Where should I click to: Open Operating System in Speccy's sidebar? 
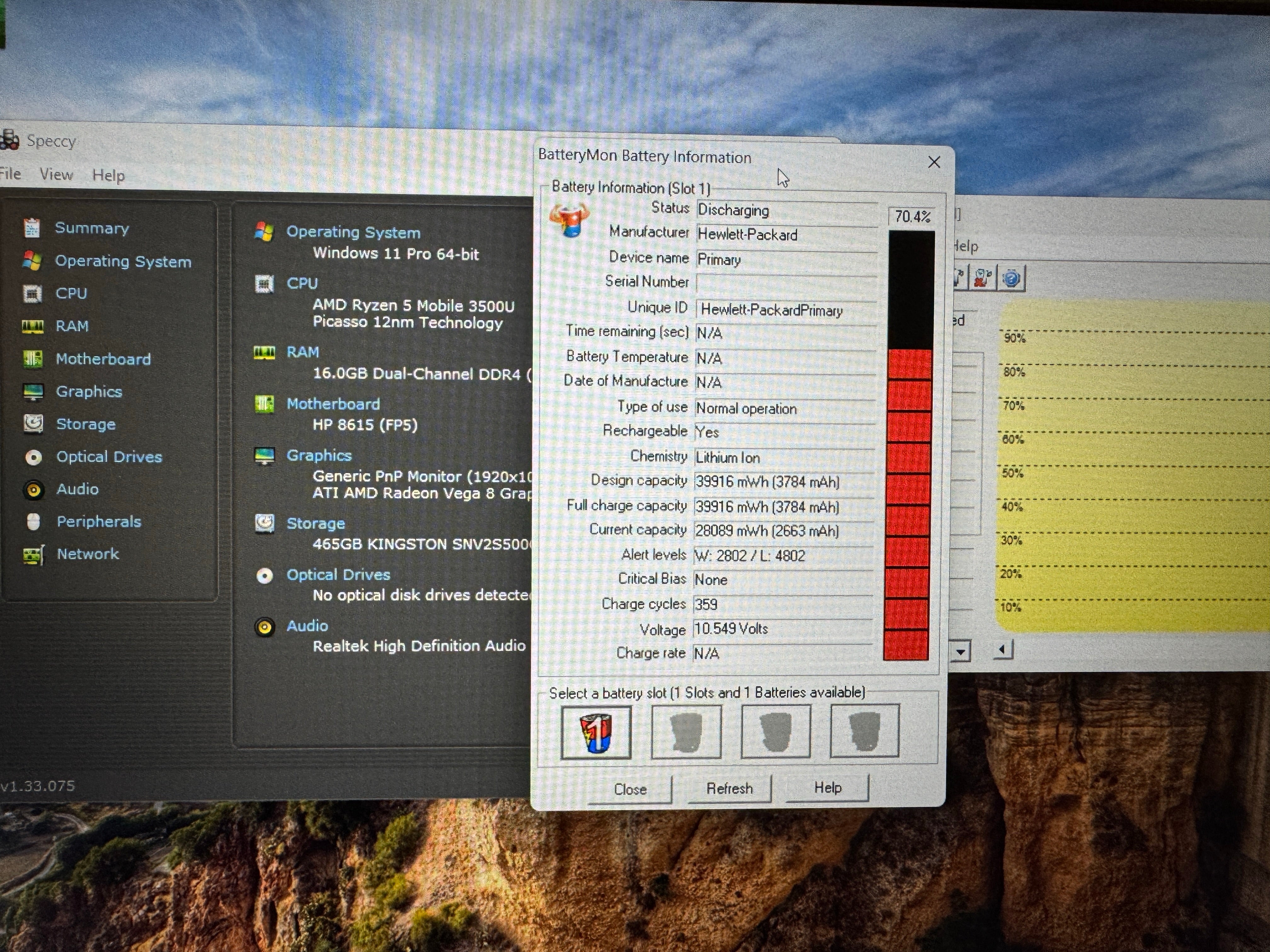[x=123, y=261]
